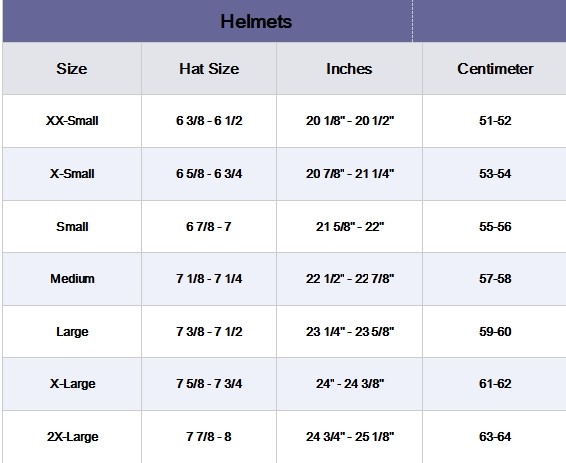Click the Helmets table title
The image size is (566, 463).
click(x=256, y=22)
